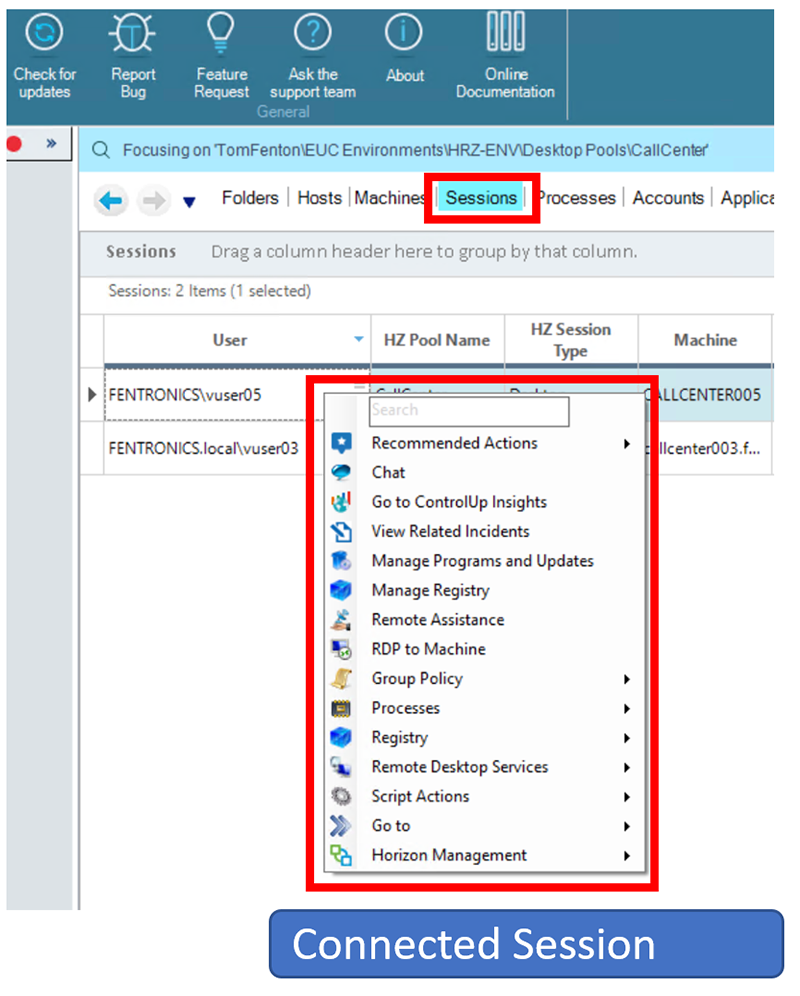Click the View Related Incidents icon

tap(341, 531)
